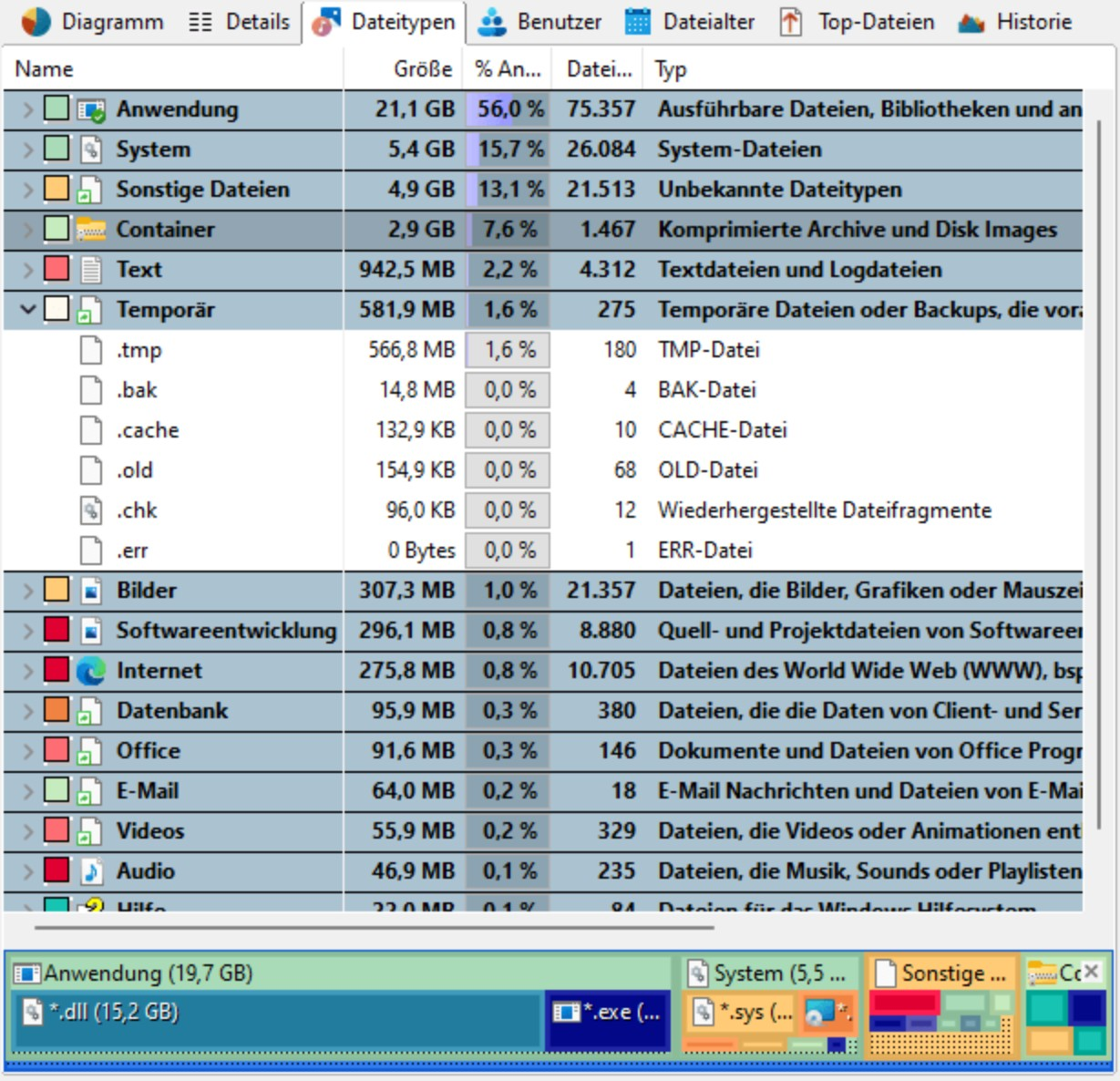Expand the Sonstige Dateien row
The image size is (1120, 1081).
(28, 190)
